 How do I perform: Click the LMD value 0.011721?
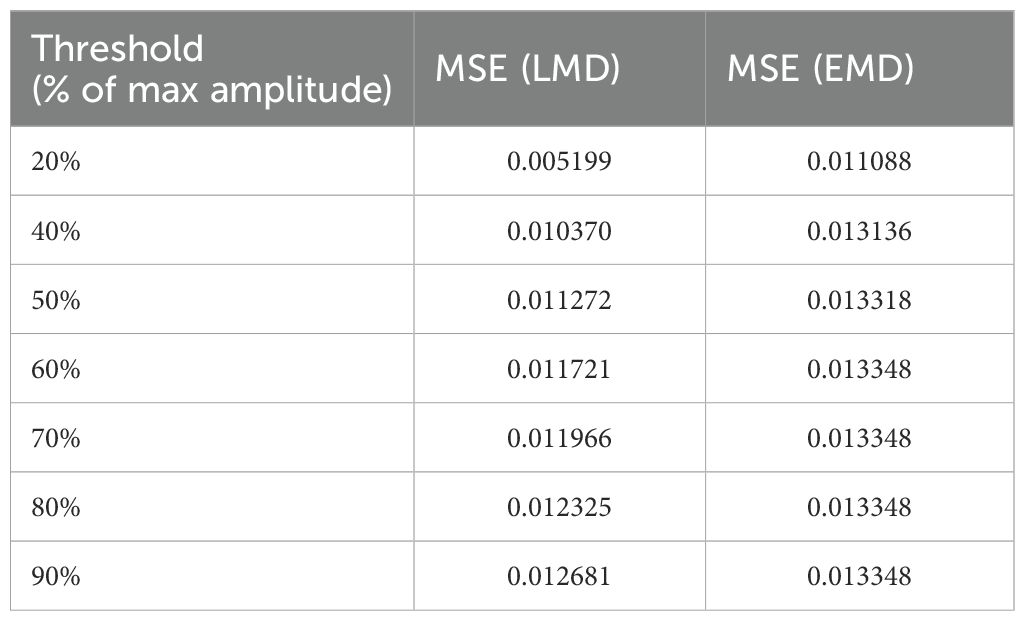[x=559, y=369]
